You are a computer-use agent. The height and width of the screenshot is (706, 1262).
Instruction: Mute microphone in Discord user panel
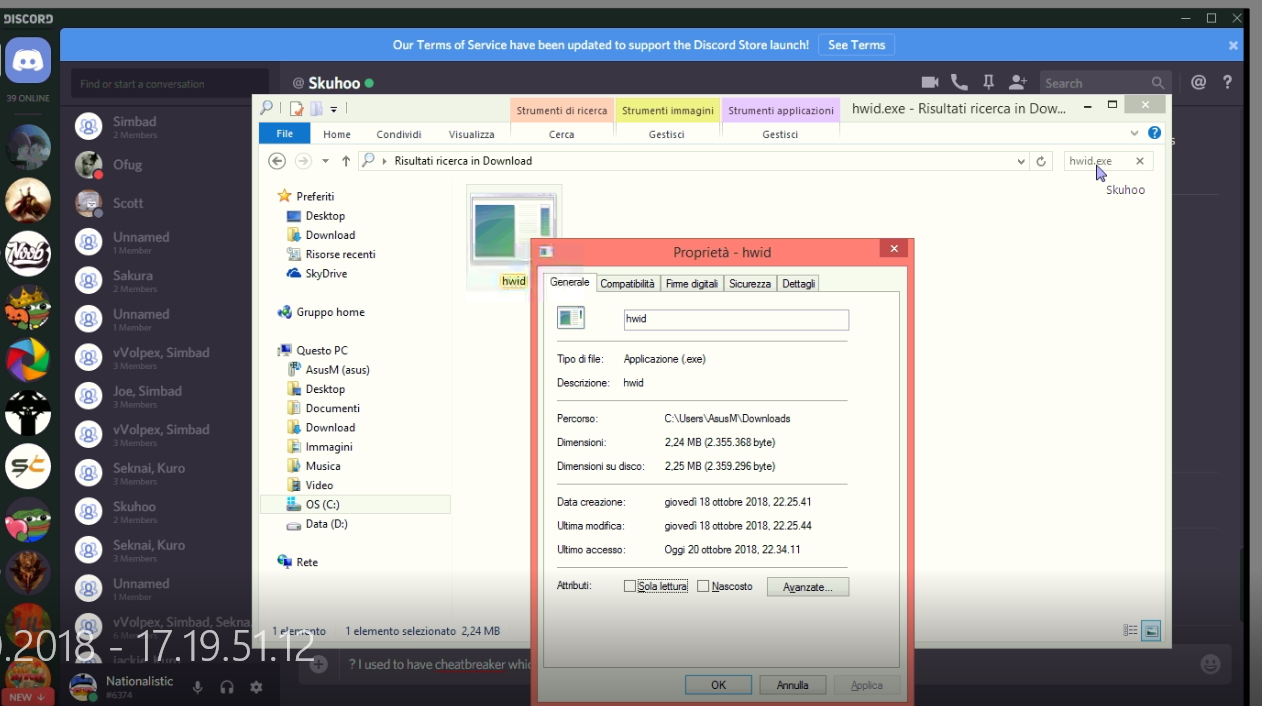[x=198, y=687]
